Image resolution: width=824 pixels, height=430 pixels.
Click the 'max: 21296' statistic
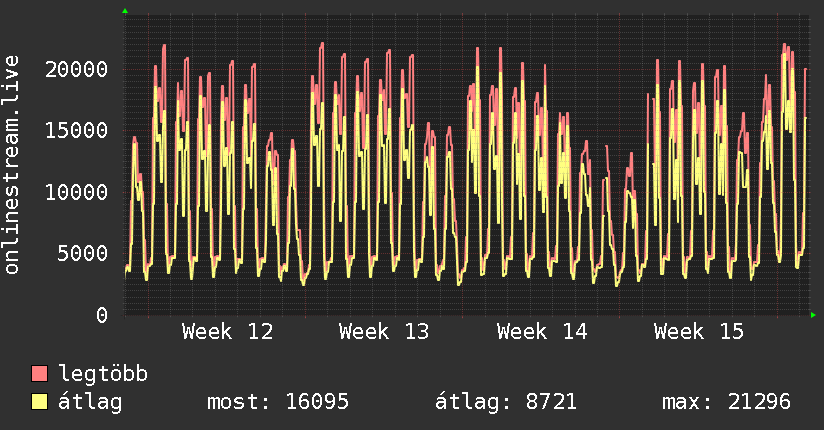[726, 402]
